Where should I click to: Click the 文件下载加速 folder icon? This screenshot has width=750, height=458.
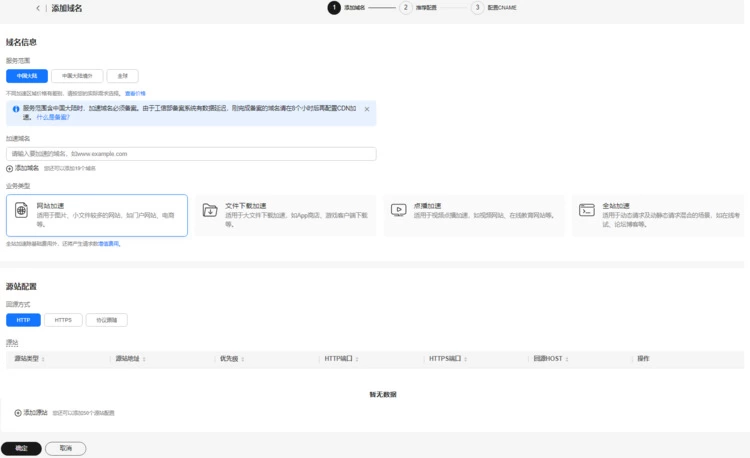[x=210, y=210]
